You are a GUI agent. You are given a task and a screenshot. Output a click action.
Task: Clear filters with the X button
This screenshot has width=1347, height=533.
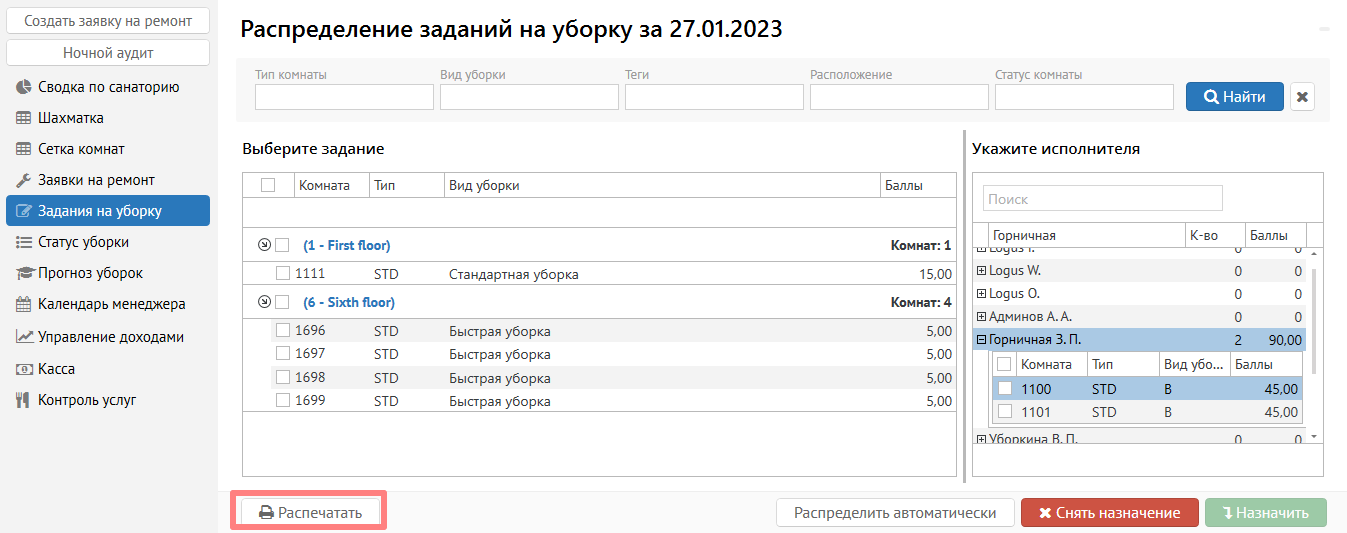tap(1302, 97)
